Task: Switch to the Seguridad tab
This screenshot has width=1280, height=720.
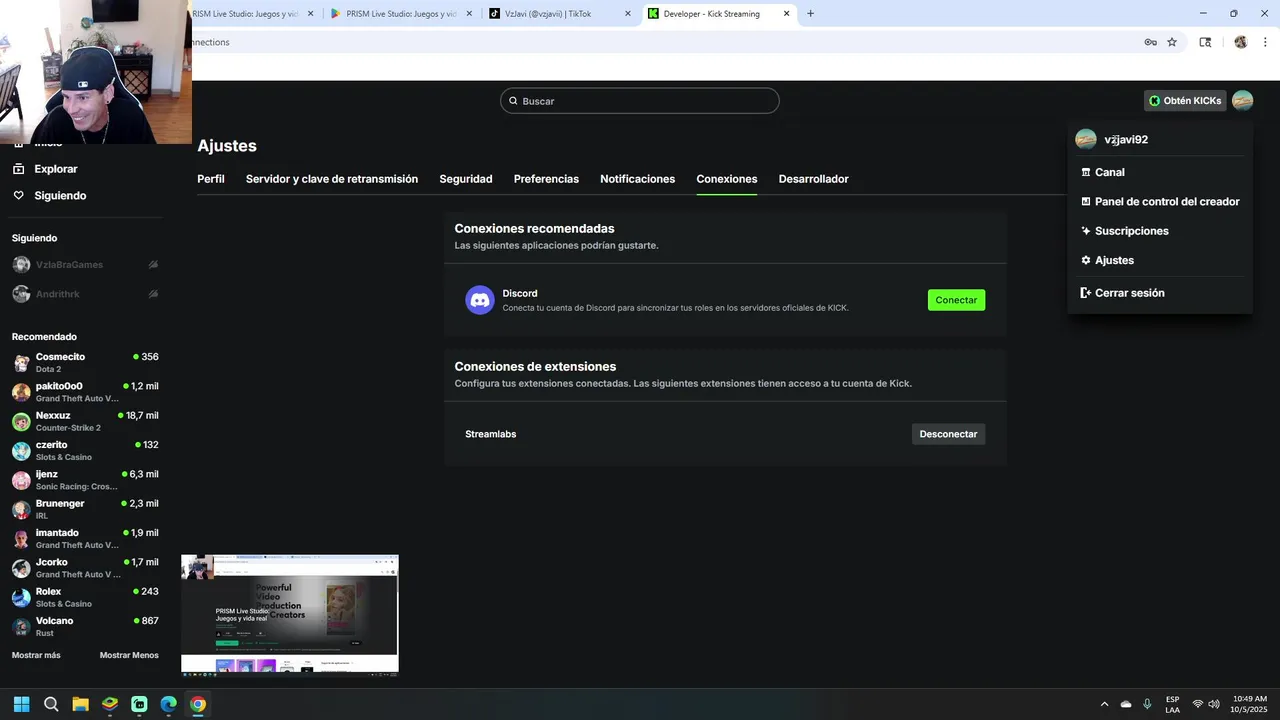Action: (x=466, y=179)
